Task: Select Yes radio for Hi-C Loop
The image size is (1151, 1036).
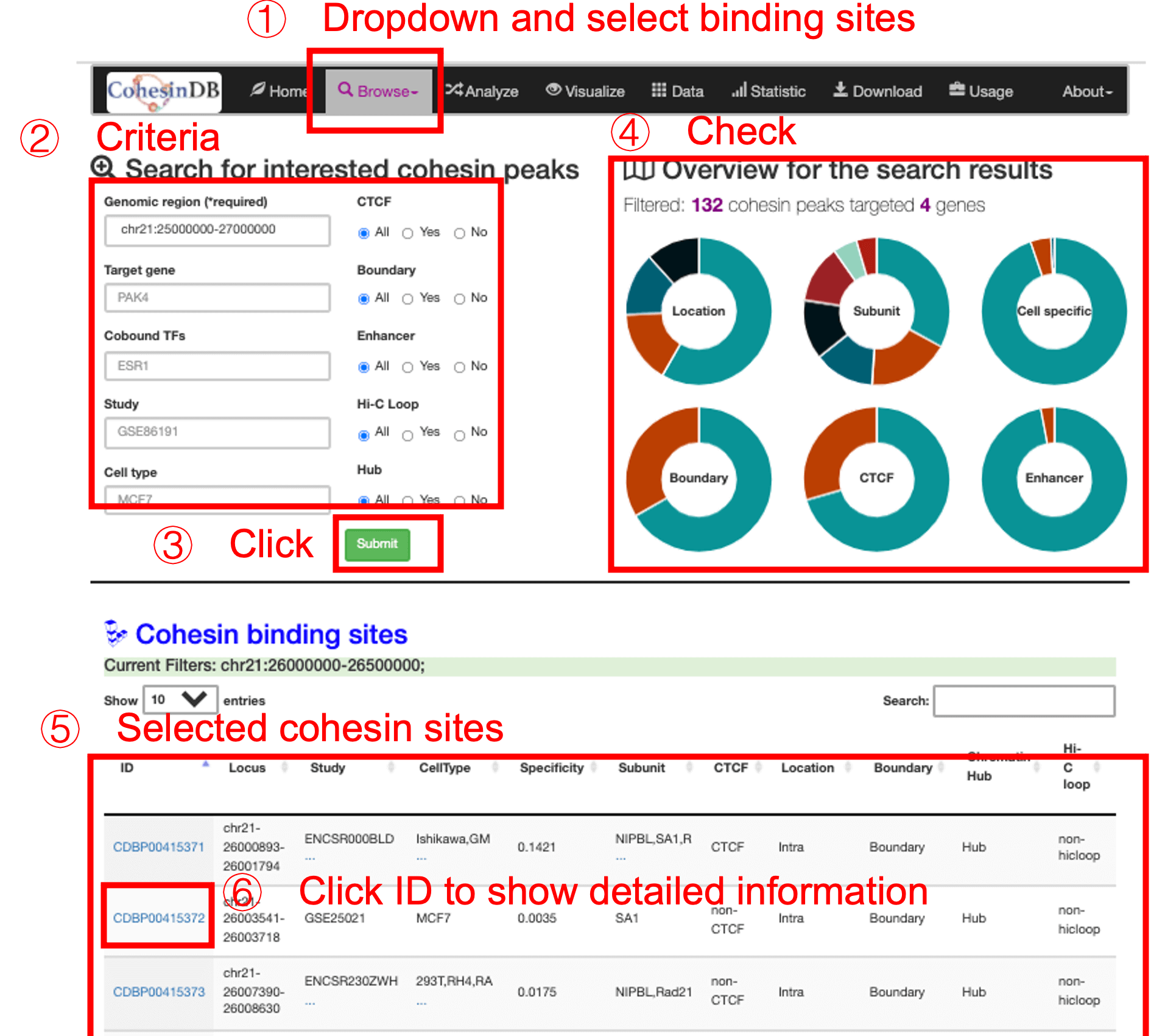Action: tap(407, 435)
